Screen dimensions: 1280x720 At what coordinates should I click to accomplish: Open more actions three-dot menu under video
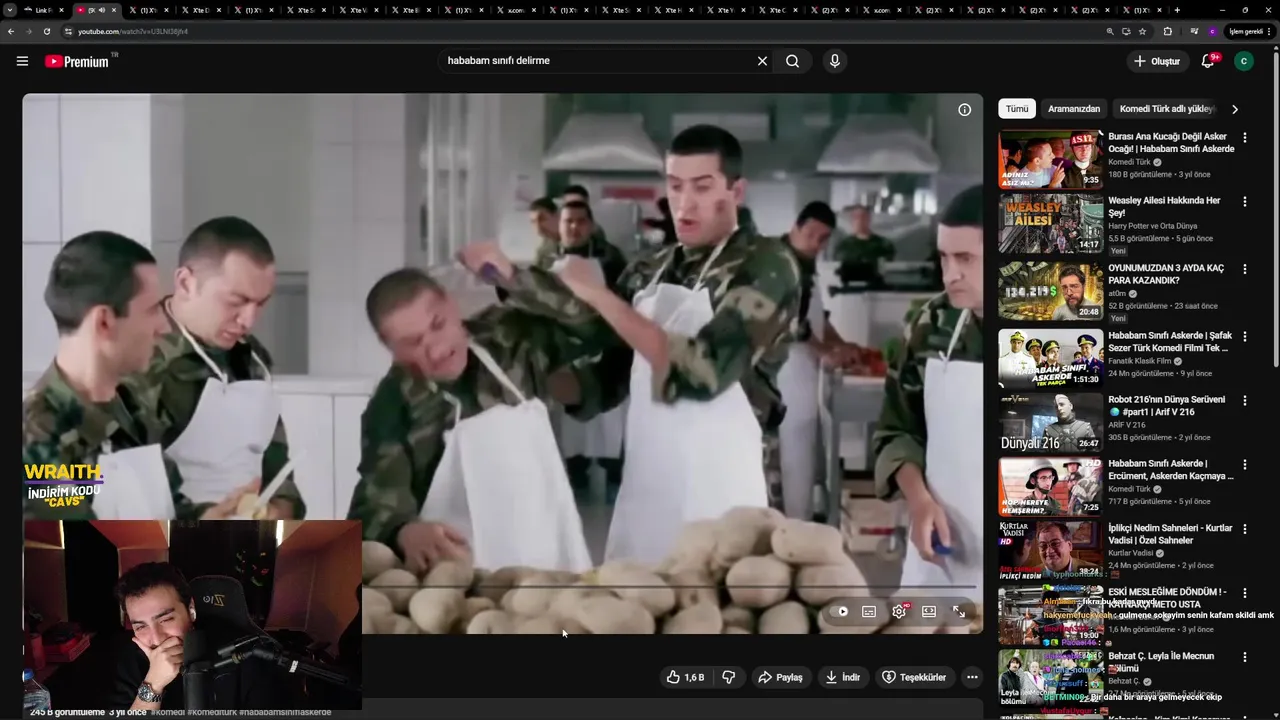971,677
